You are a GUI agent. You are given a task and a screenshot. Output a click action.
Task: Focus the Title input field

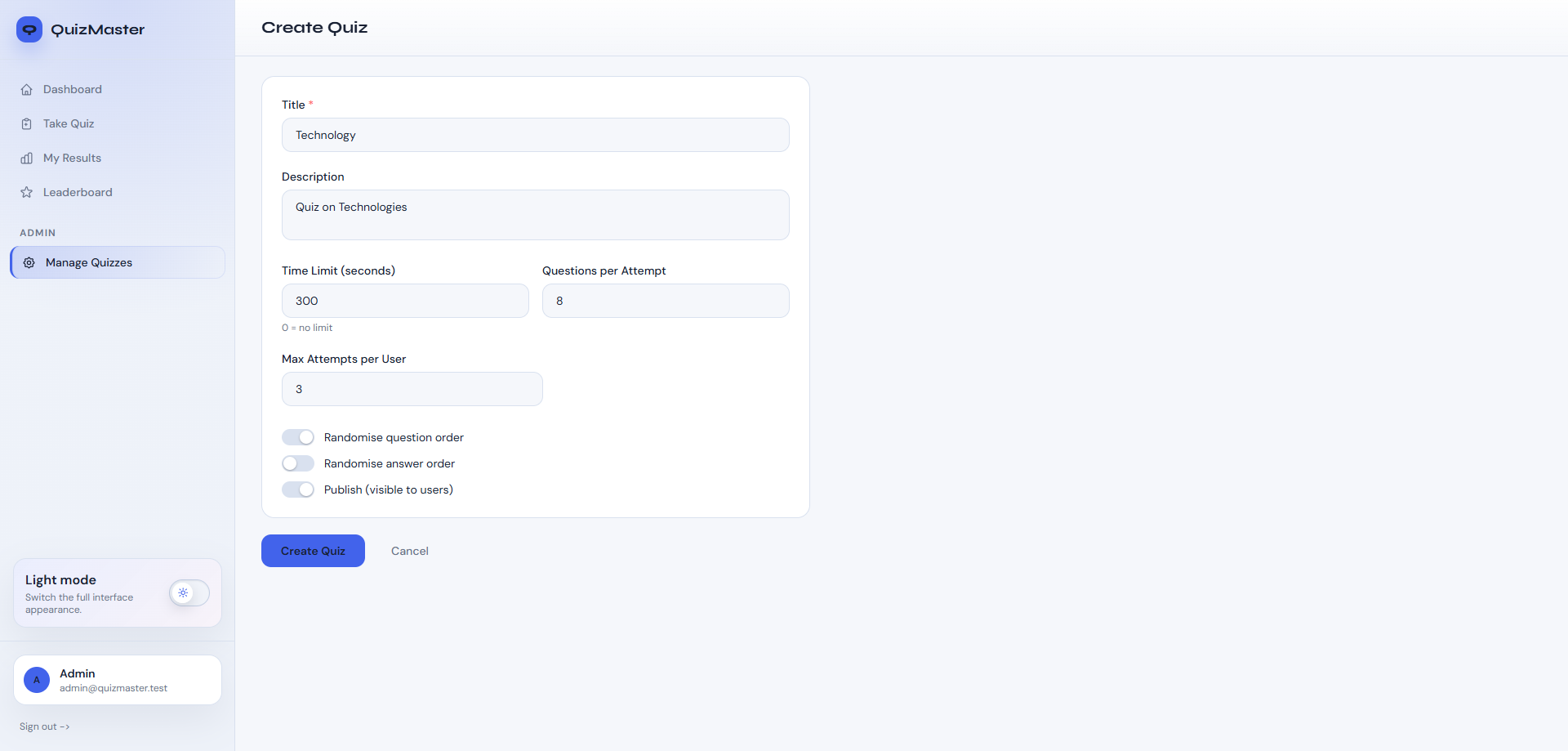tap(535, 136)
